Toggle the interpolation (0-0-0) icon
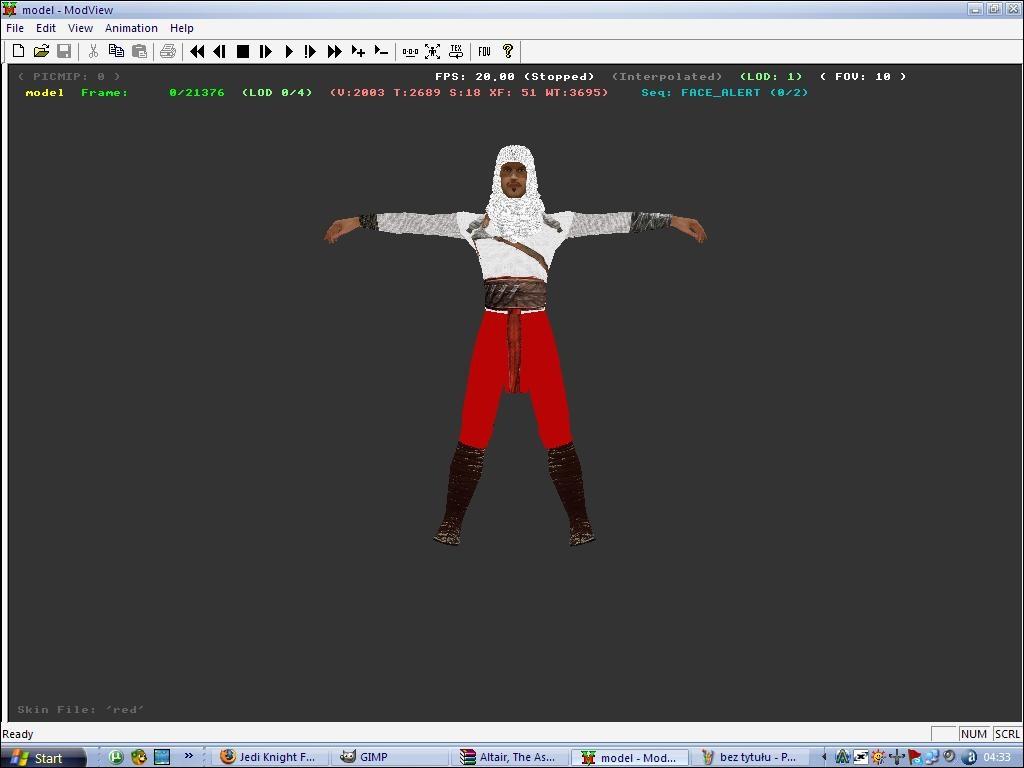 [410, 51]
